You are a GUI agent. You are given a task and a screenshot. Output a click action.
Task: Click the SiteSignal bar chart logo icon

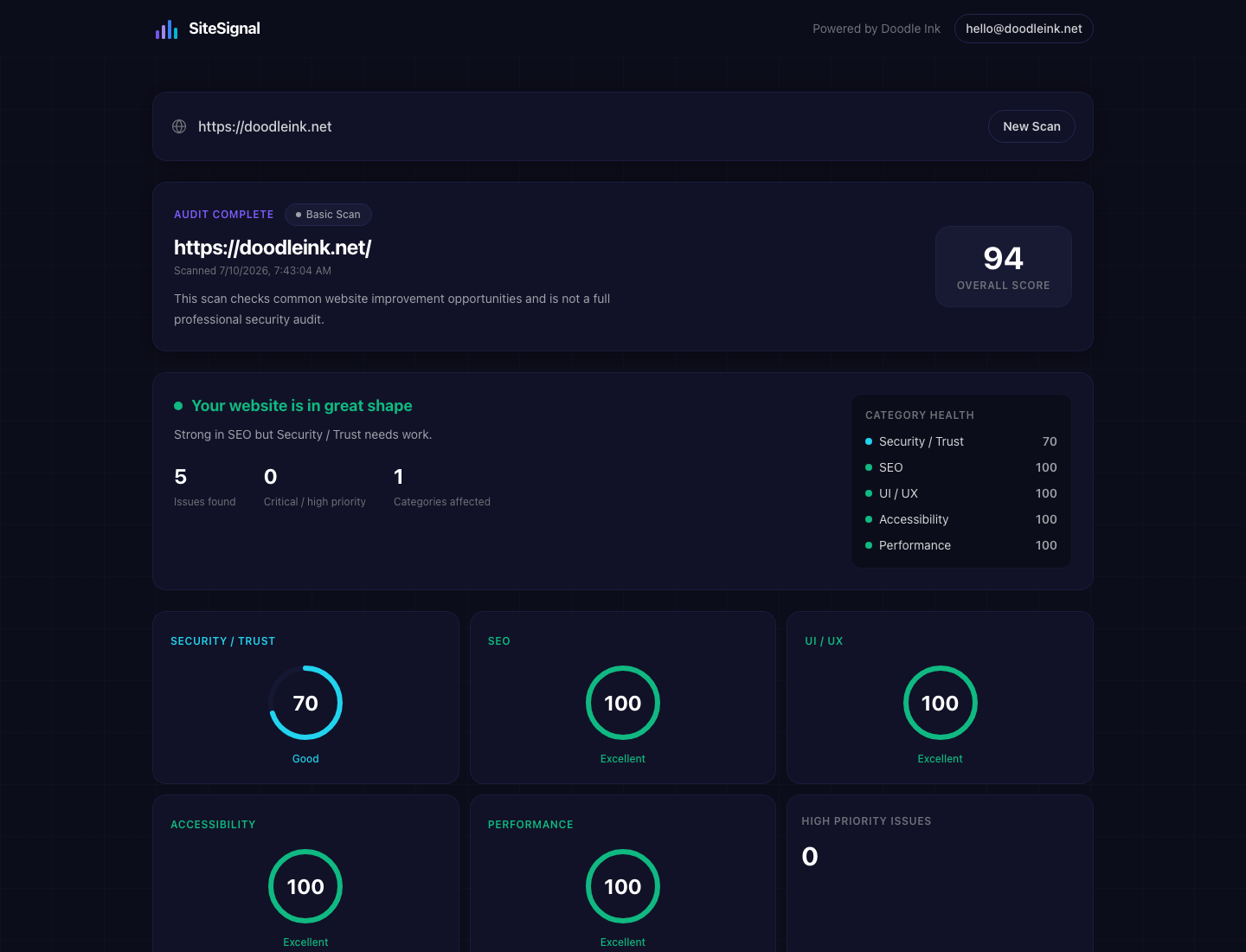[166, 29]
